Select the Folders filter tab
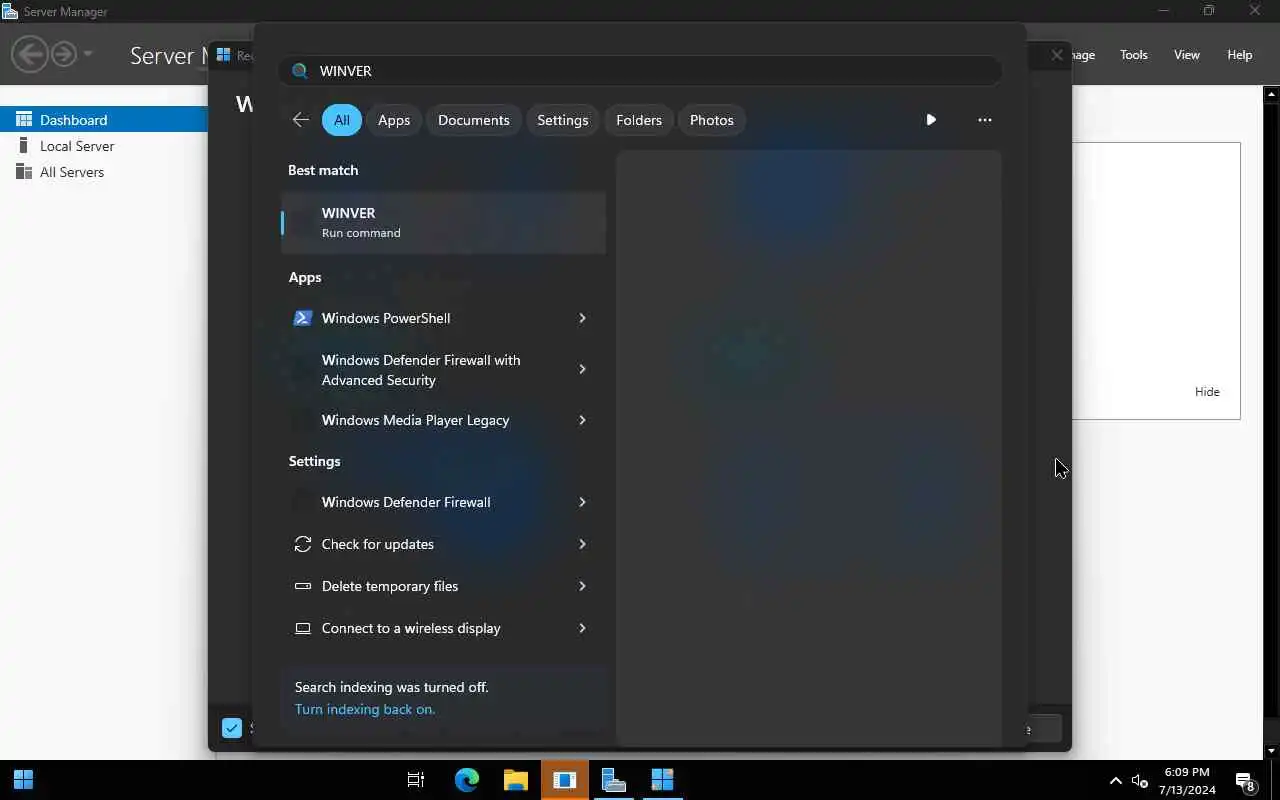Viewport: 1280px width, 800px height. pos(639,120)
